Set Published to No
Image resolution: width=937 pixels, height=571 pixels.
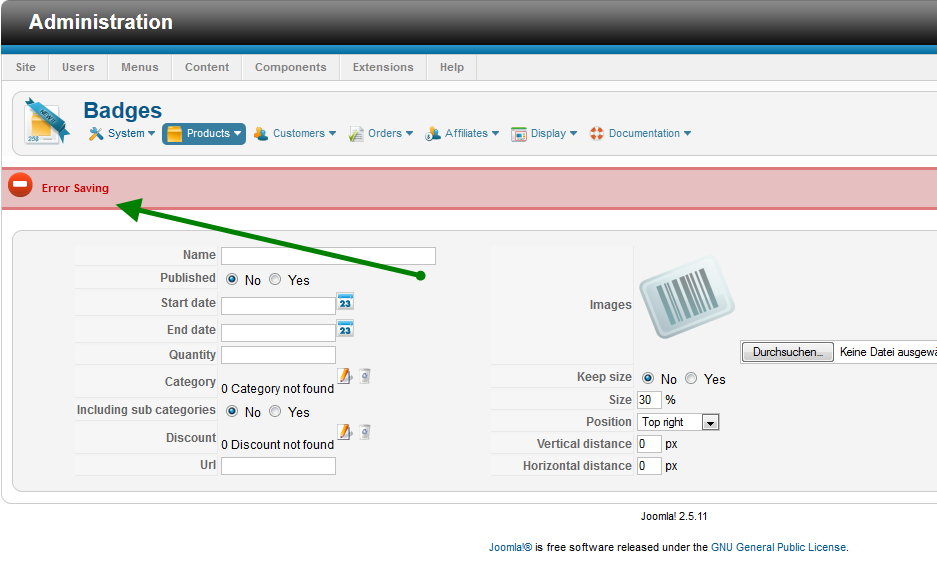(232, 279)
